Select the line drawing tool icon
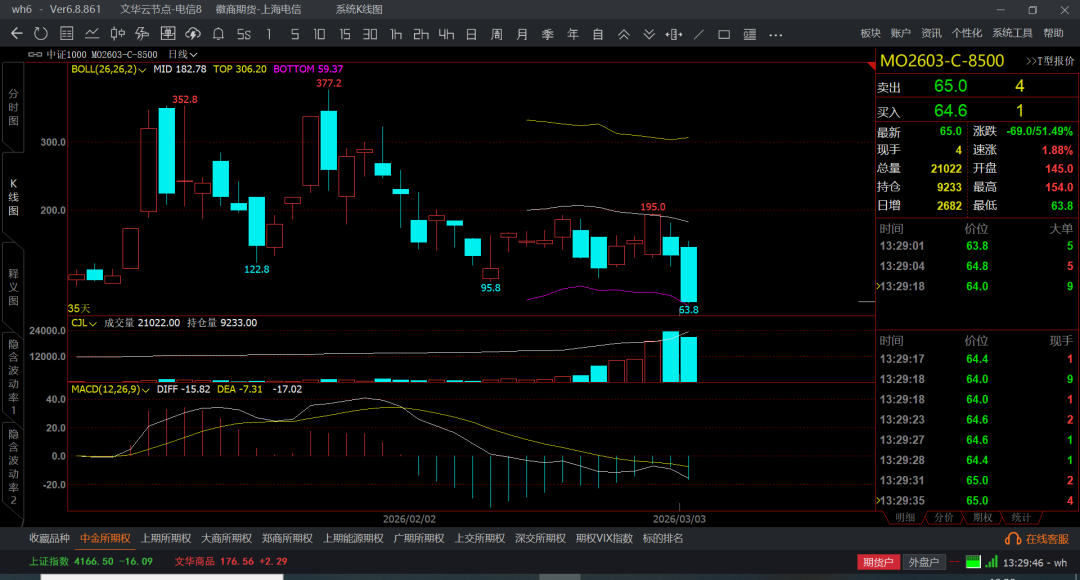Viewport: 1080px width, 580px height. click(699, 33)
